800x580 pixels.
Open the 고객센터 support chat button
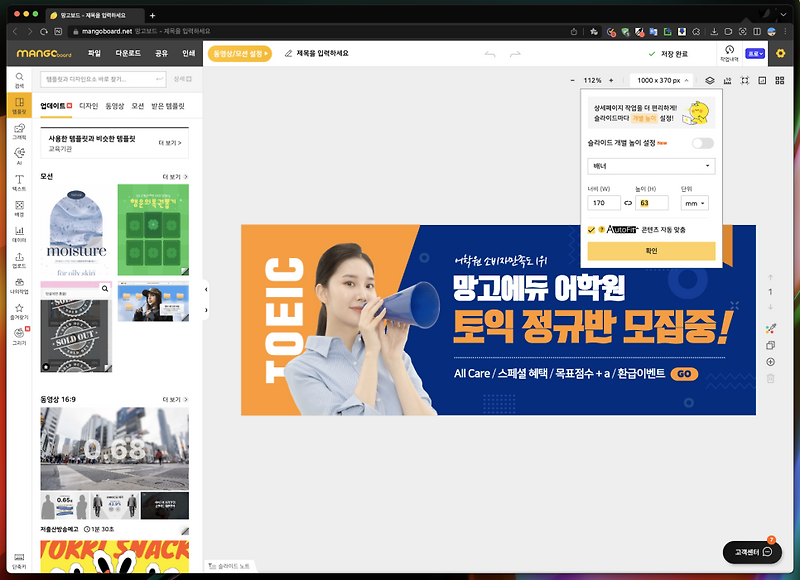(x=753, y=552)
